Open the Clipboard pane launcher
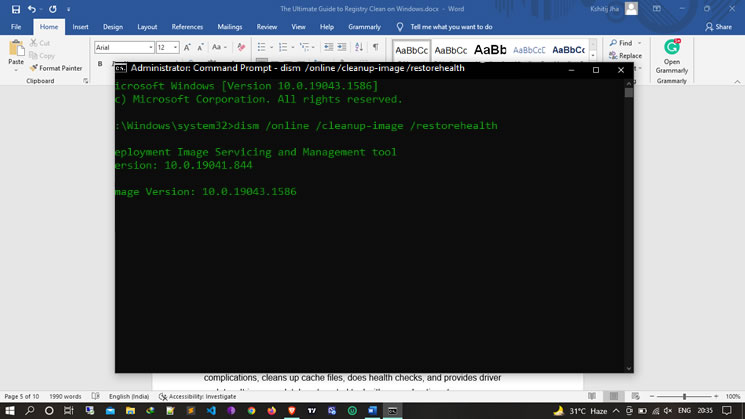The width and height of the screenshot is (745, 419). (86, 81)
